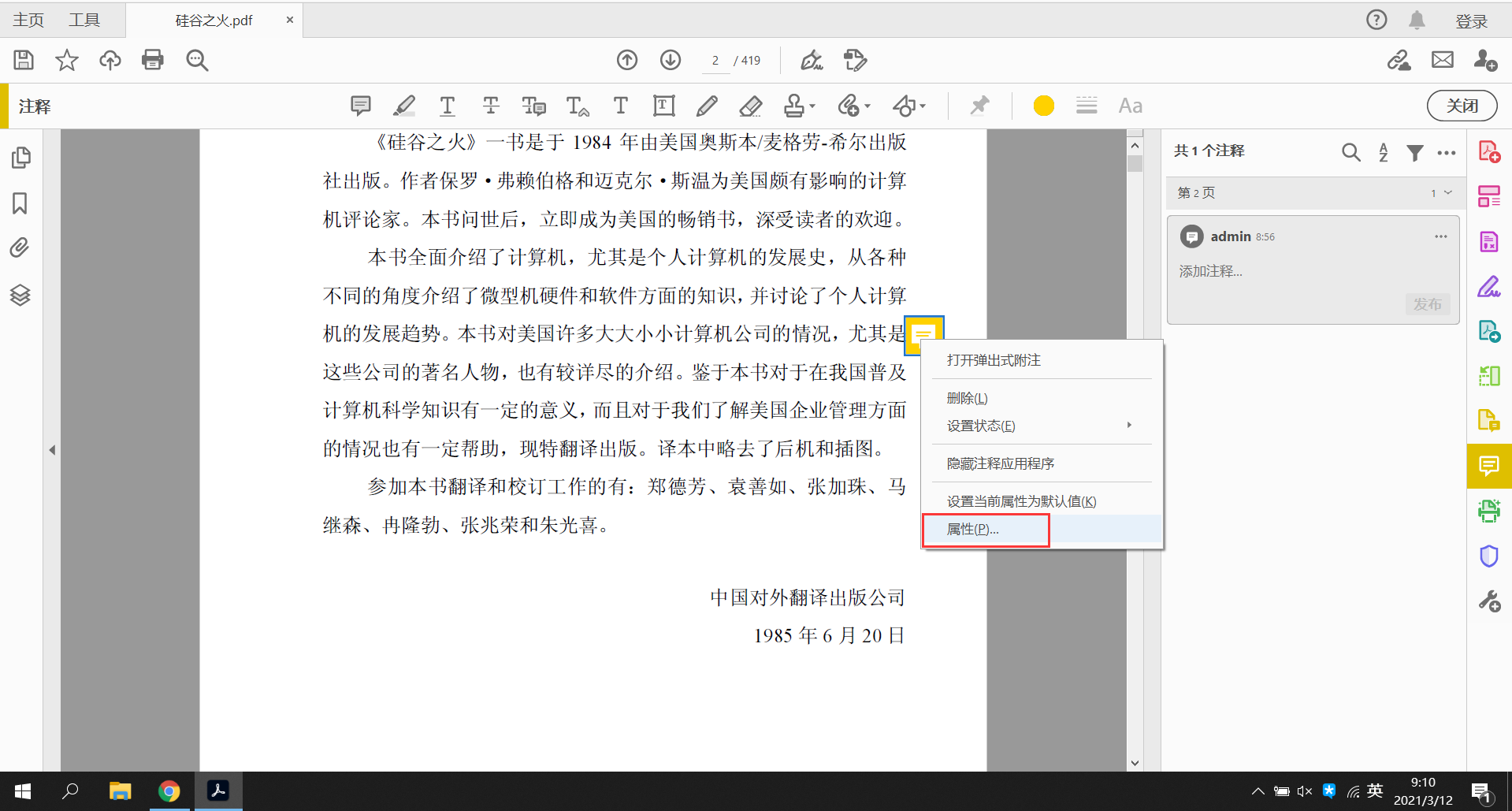Open Windows Start menu

(x=23, y=791)
